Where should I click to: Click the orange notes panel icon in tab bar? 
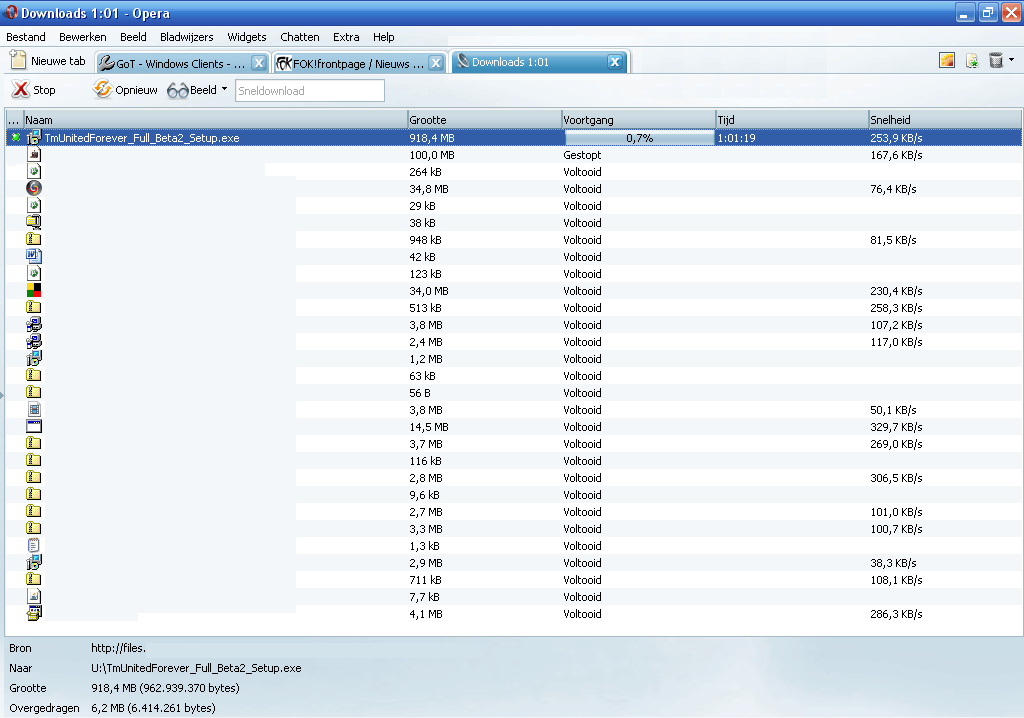947,61
